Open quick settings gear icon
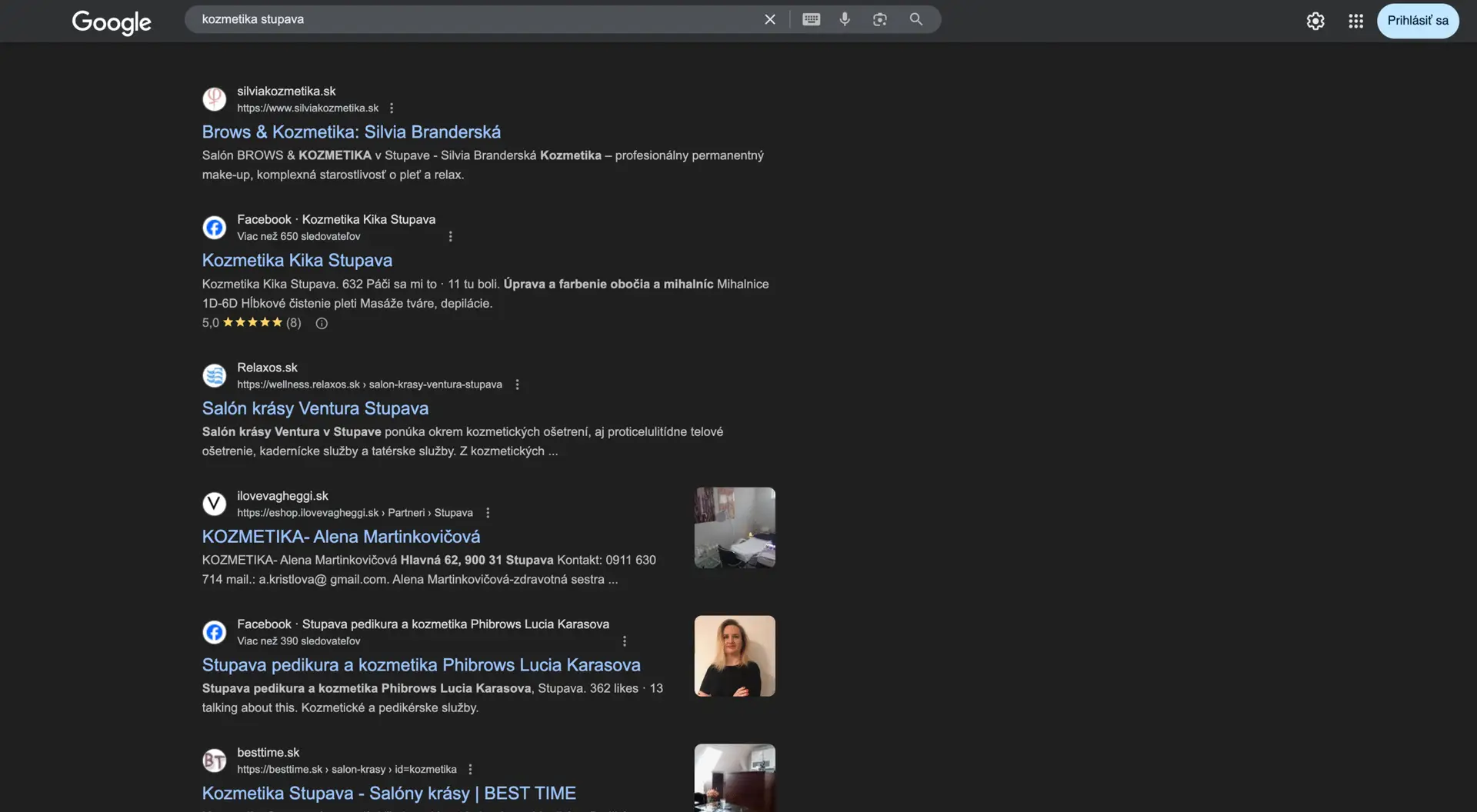This screenshot has height=812, width=1477. click(x=1315, y=21)
